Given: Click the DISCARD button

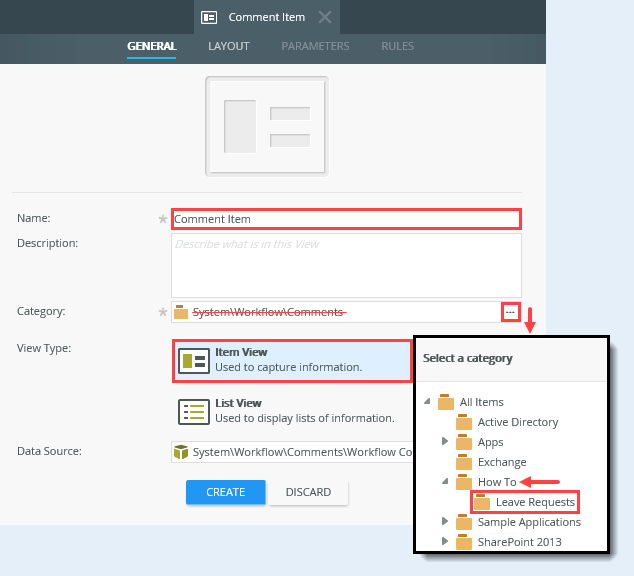Looking at the screenshot, I should [308, 492].
